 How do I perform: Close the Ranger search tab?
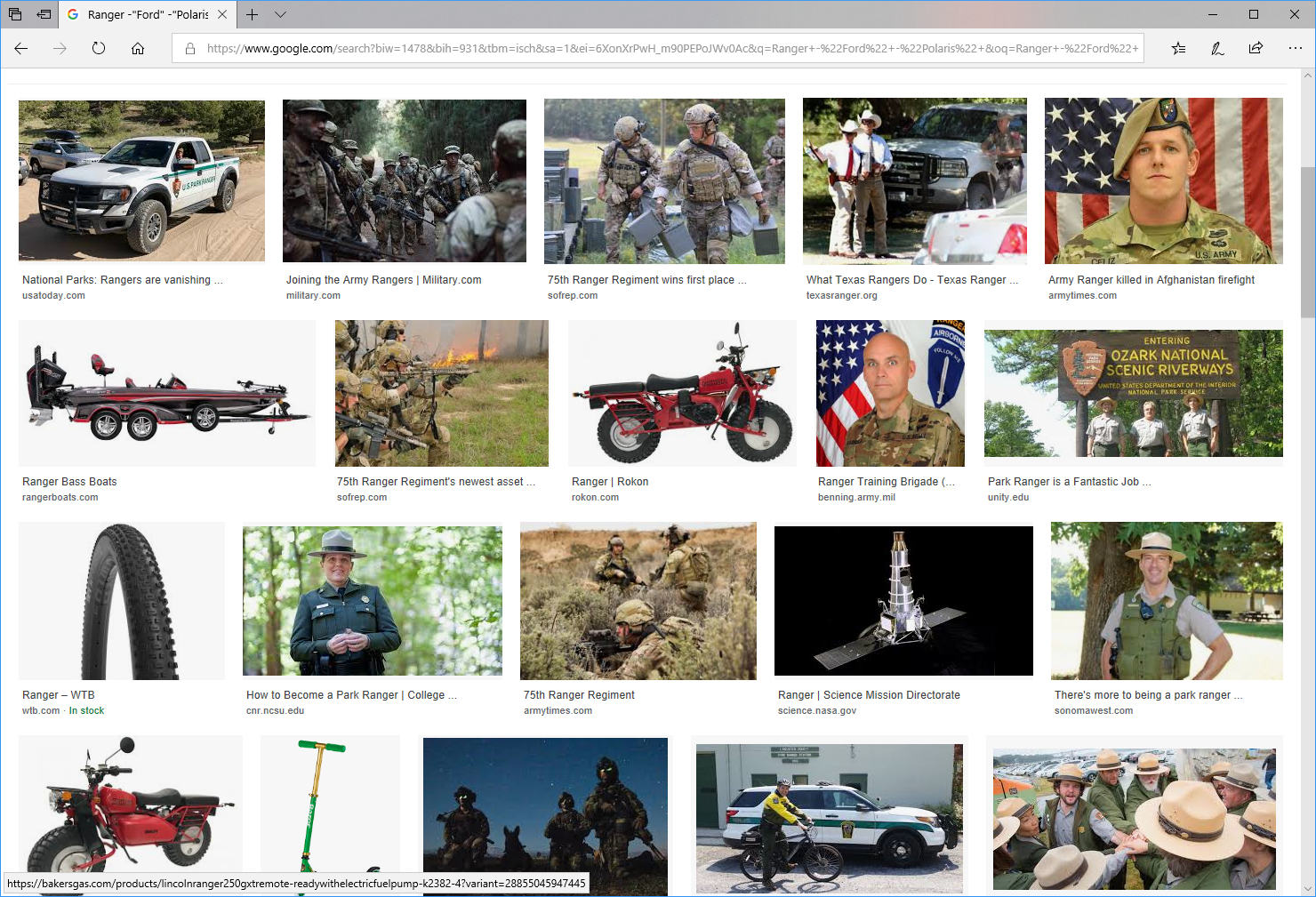click(222, 14)
